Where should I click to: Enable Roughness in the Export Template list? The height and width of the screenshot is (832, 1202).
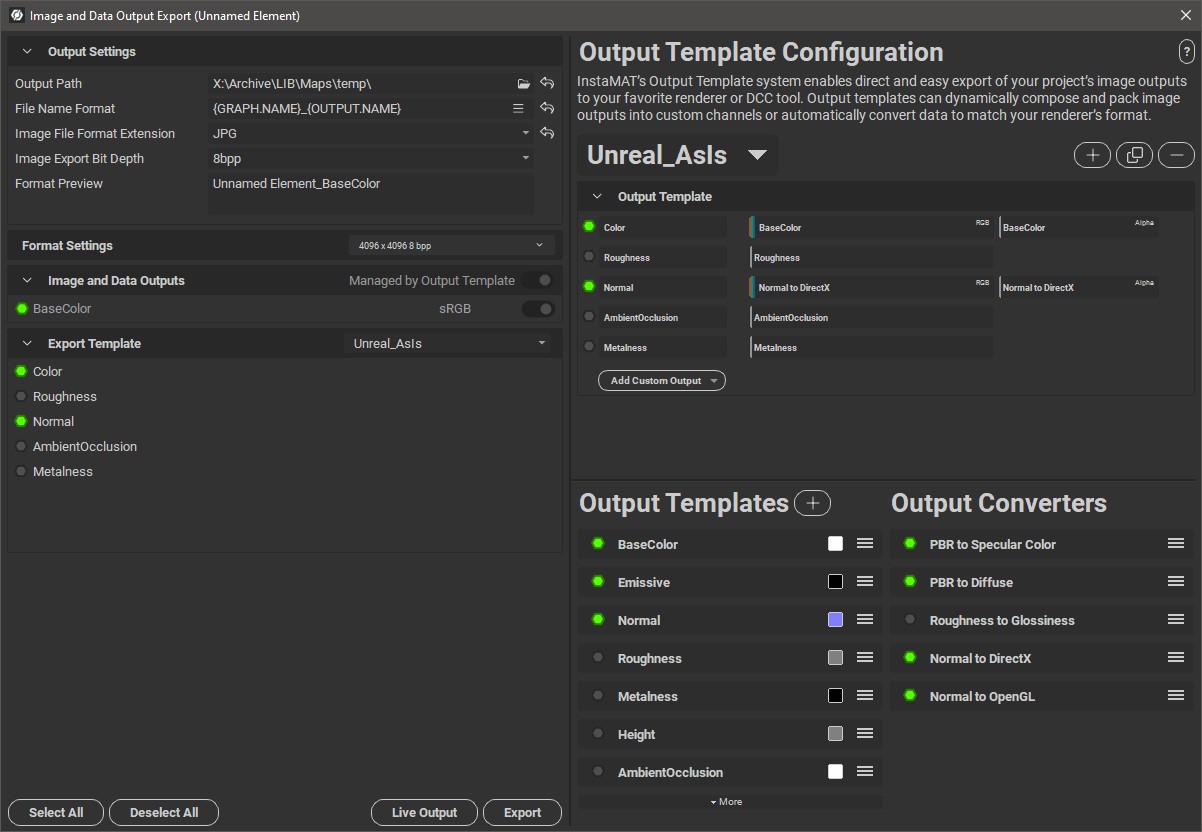[x=22, y=397]
